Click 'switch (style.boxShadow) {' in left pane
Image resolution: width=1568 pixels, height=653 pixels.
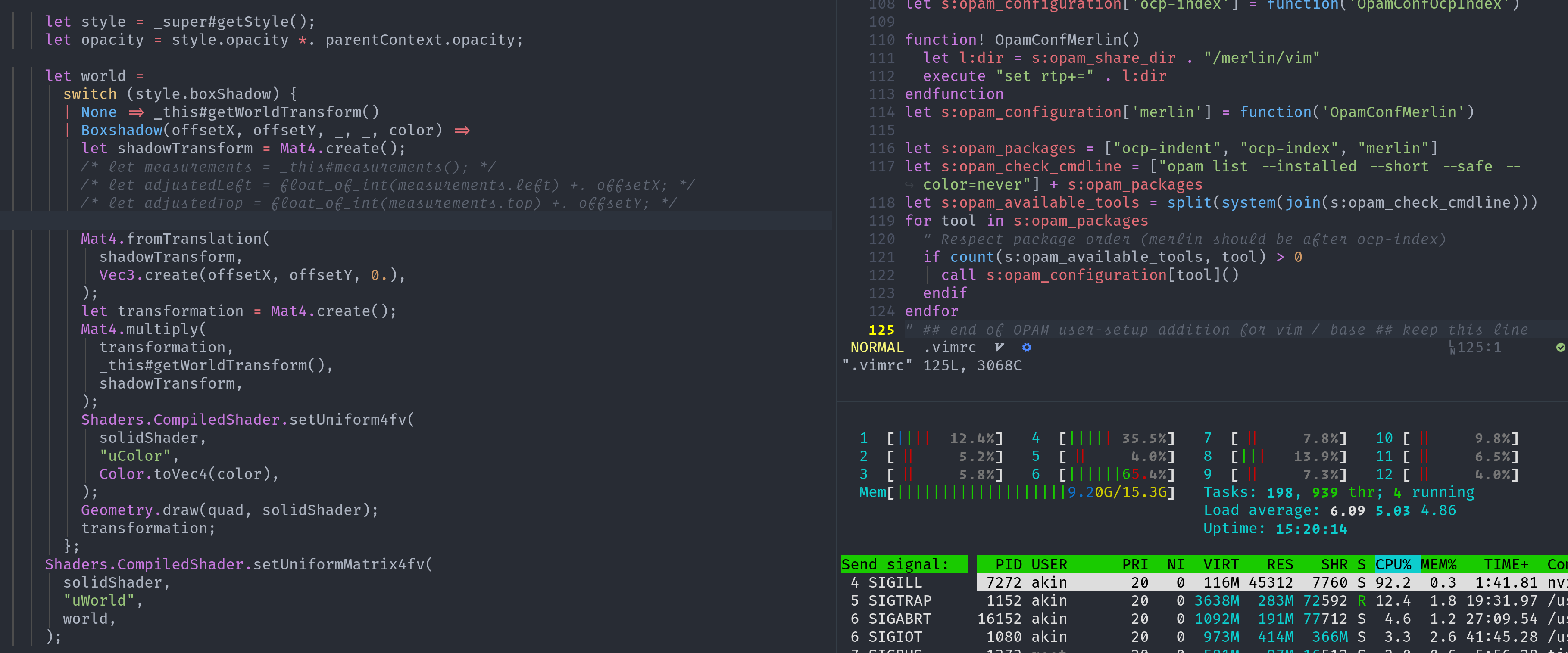tap(180, 94)
